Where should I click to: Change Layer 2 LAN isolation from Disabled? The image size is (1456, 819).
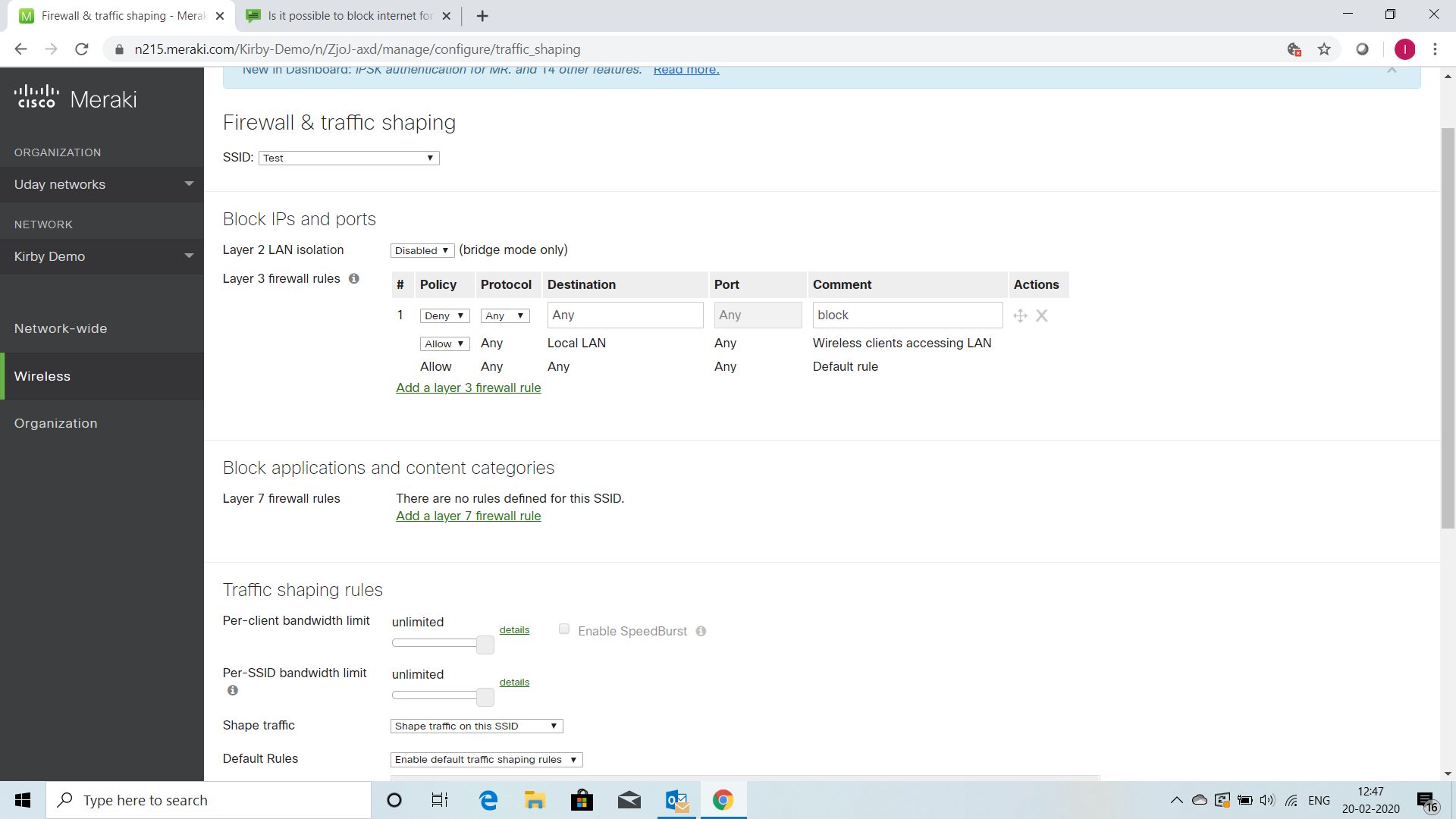[x=422, y=250]
